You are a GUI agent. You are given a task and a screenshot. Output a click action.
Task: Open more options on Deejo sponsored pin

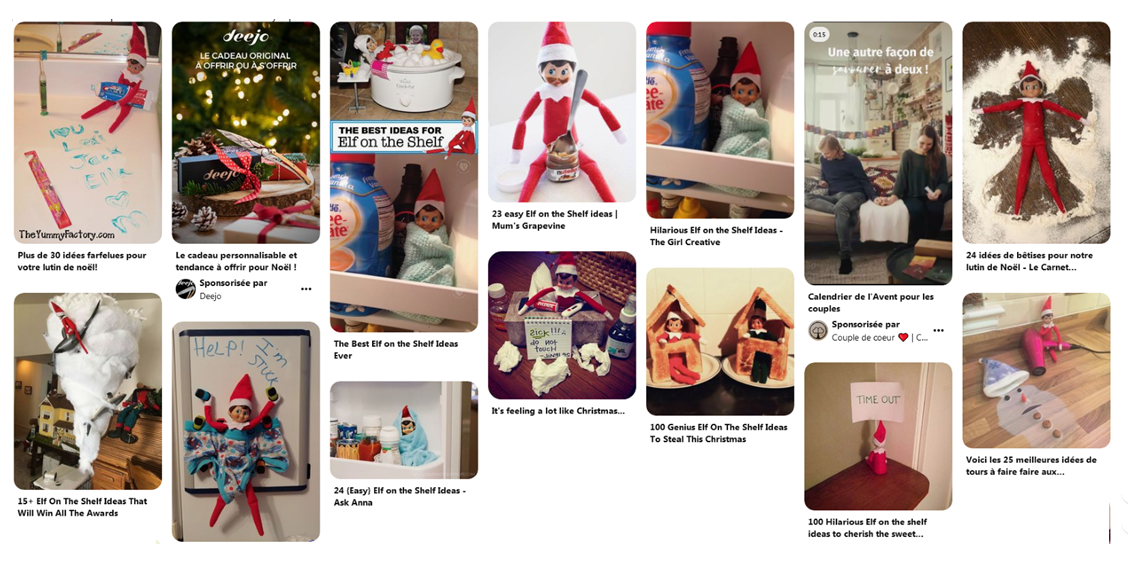tap(306, 289)
